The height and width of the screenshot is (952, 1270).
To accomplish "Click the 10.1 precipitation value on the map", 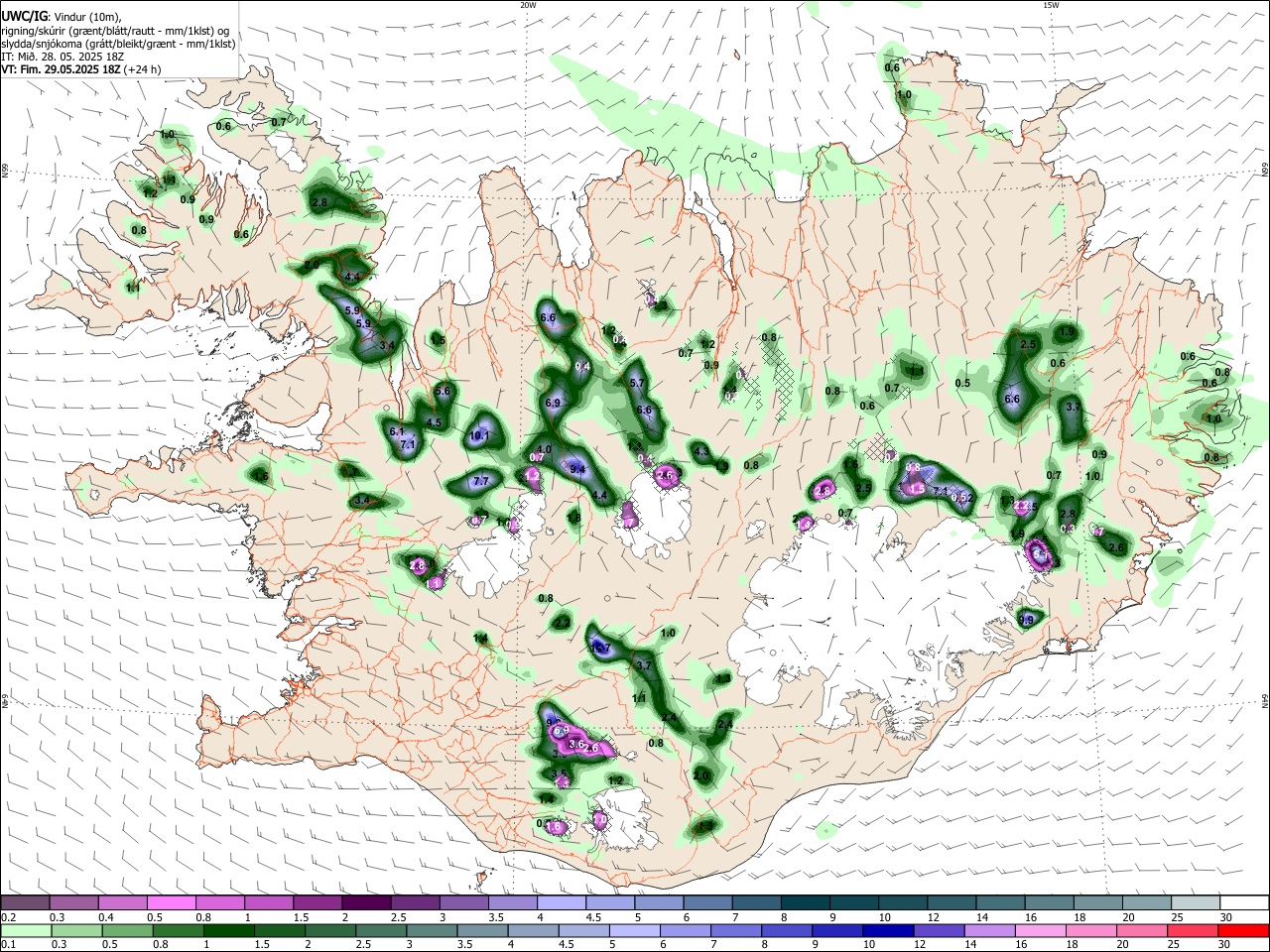I will (x=480, y=435).
